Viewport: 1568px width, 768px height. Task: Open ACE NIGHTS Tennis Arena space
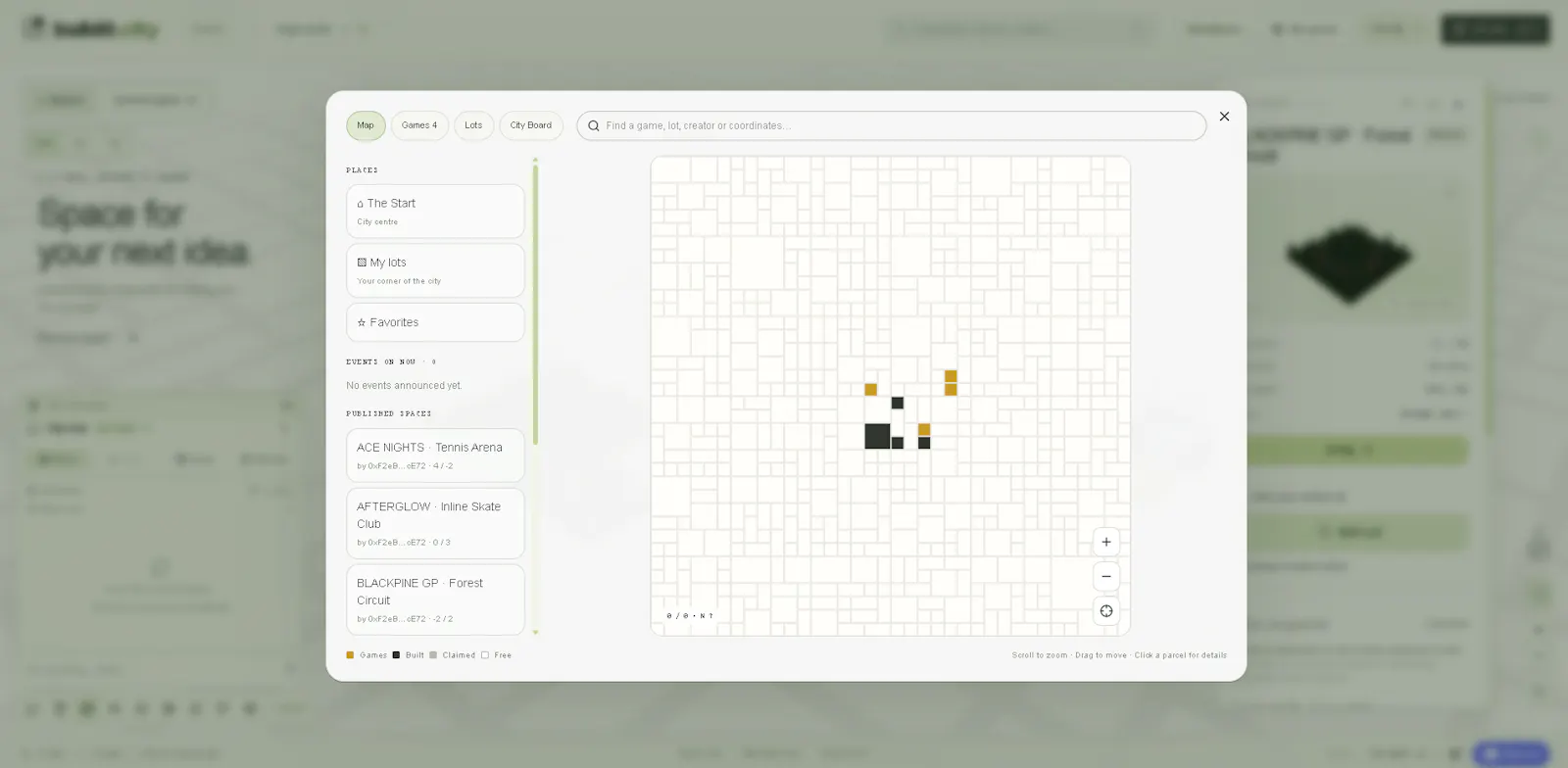click(x=435, y=456)
